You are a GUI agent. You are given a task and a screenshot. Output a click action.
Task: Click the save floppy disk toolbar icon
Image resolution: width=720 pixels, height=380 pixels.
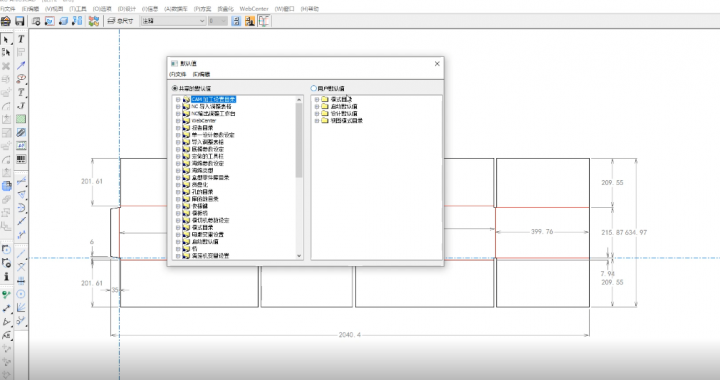(x=19, y=21)
